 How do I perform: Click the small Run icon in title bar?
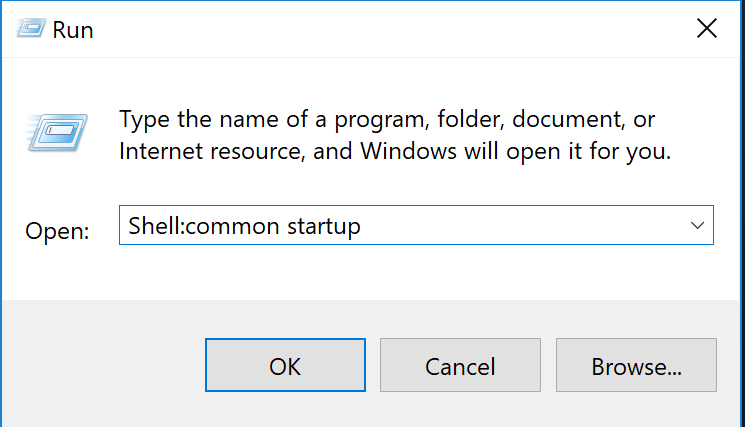(28, 29)
